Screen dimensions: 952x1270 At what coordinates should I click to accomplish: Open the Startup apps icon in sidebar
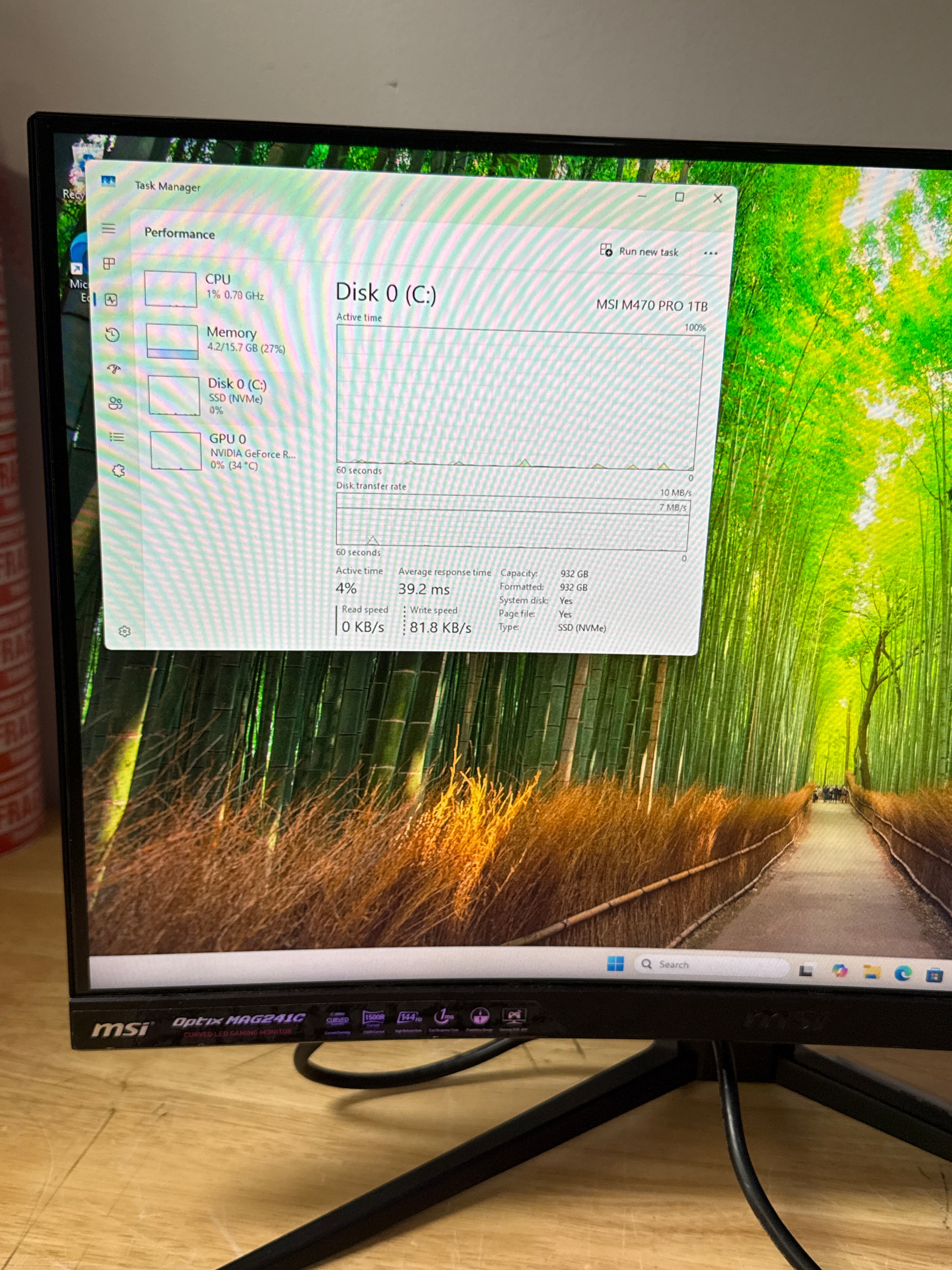114,369
